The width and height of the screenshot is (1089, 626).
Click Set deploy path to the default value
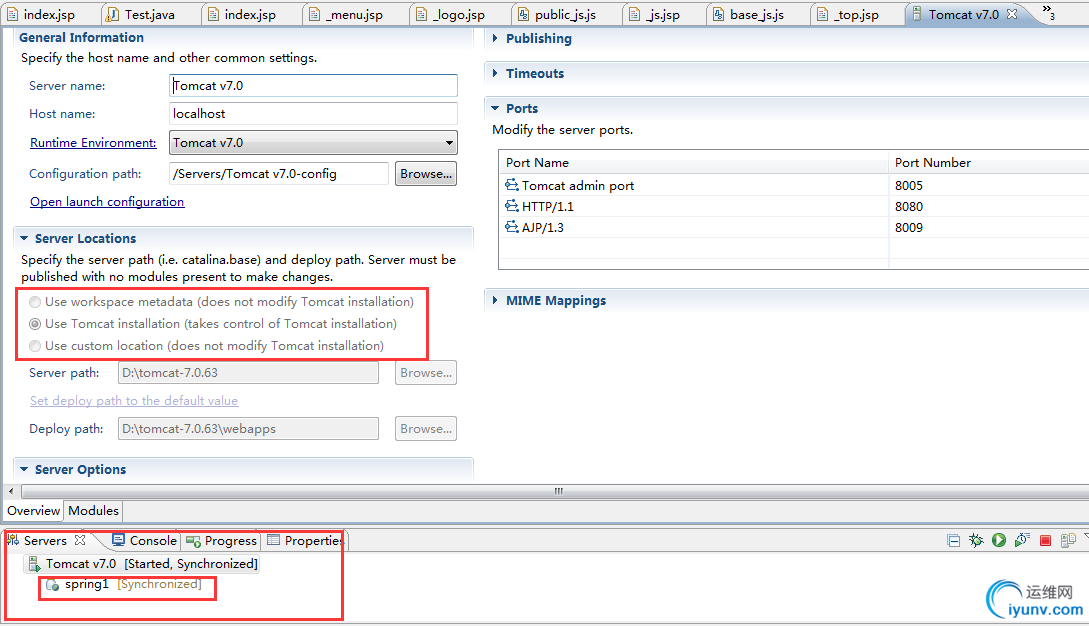tap(134, 400)
